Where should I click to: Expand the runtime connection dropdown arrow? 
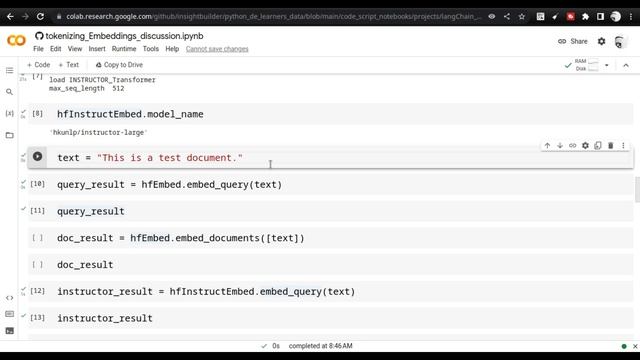(x=607, y=65)
